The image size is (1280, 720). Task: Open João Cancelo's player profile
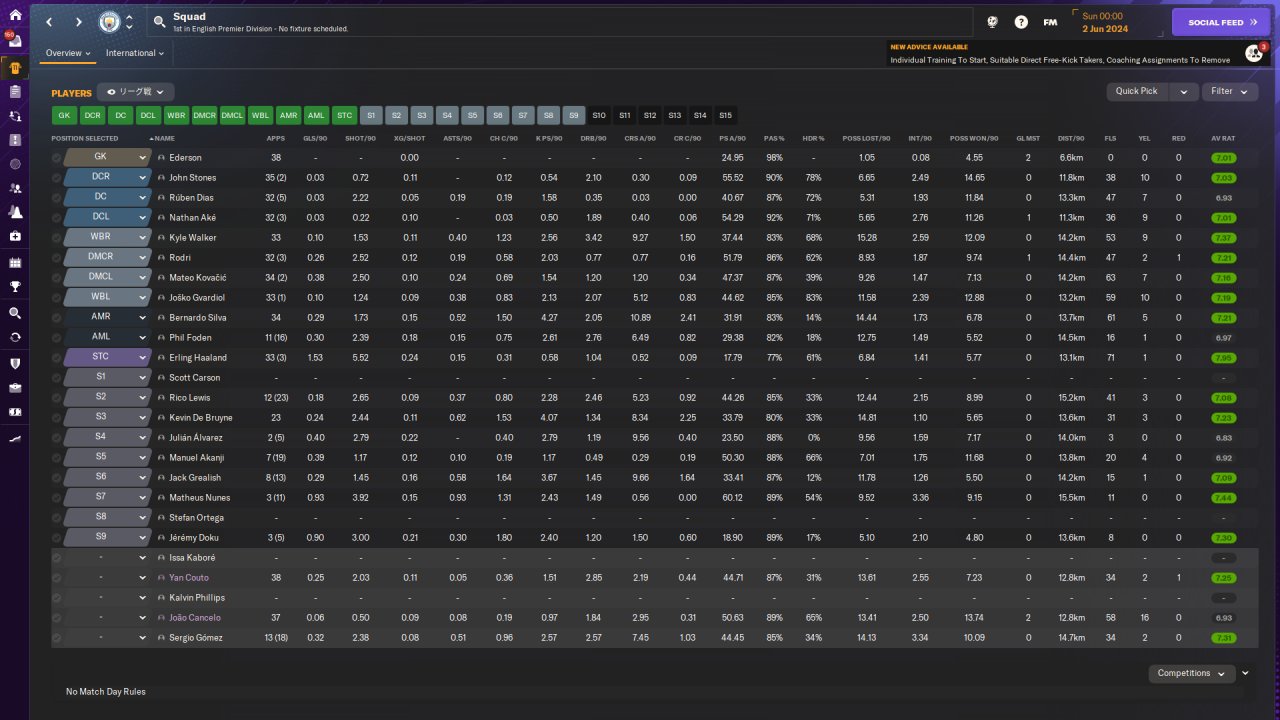click(x=196, y=617)
